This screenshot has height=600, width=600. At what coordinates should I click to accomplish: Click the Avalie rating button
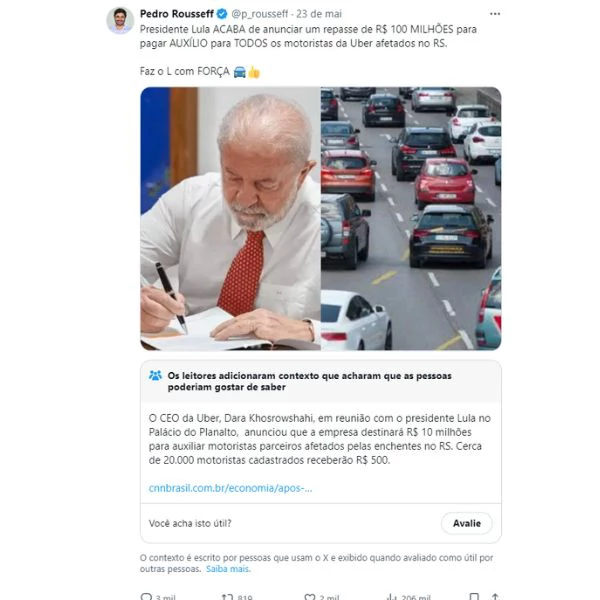tap(466, 523)
